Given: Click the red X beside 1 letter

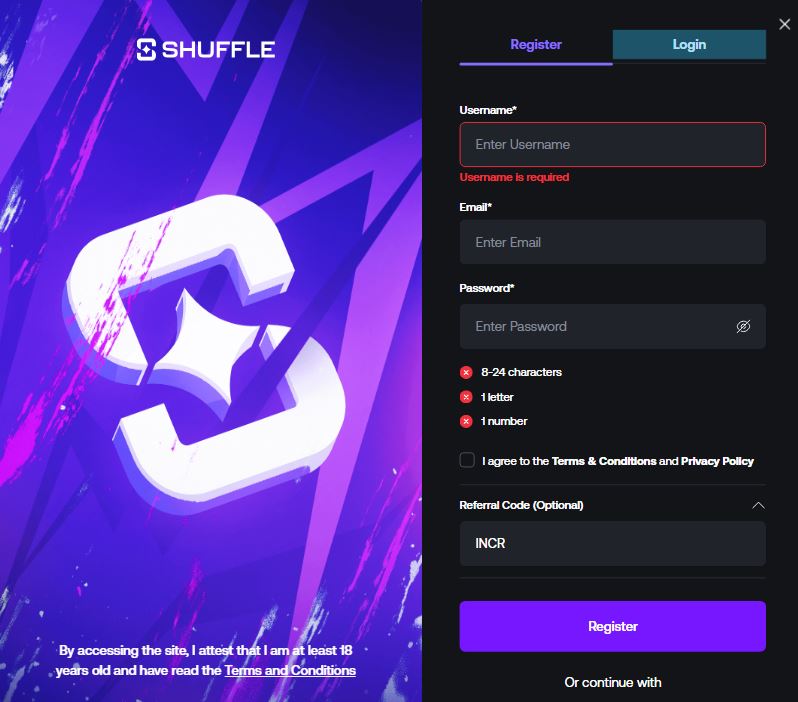Looking at the screenshot, I should click(x=466, y=397).
